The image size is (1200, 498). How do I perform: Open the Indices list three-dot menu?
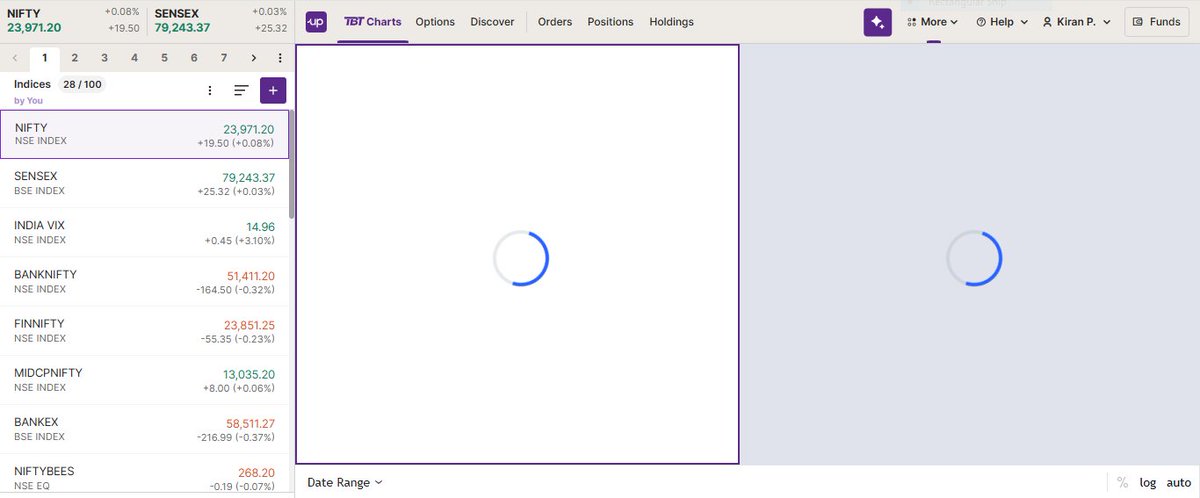point(209,90)
